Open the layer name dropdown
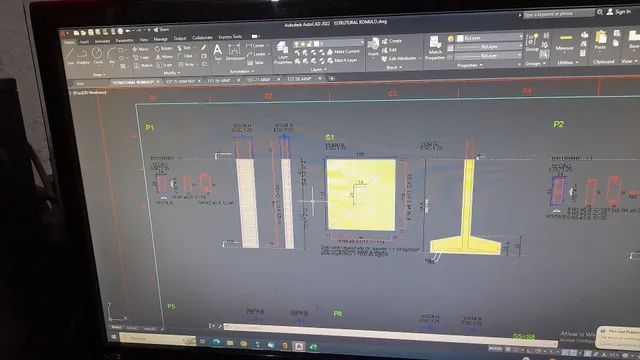The width and height of the screenshot is (640, 360). point(329,43)
